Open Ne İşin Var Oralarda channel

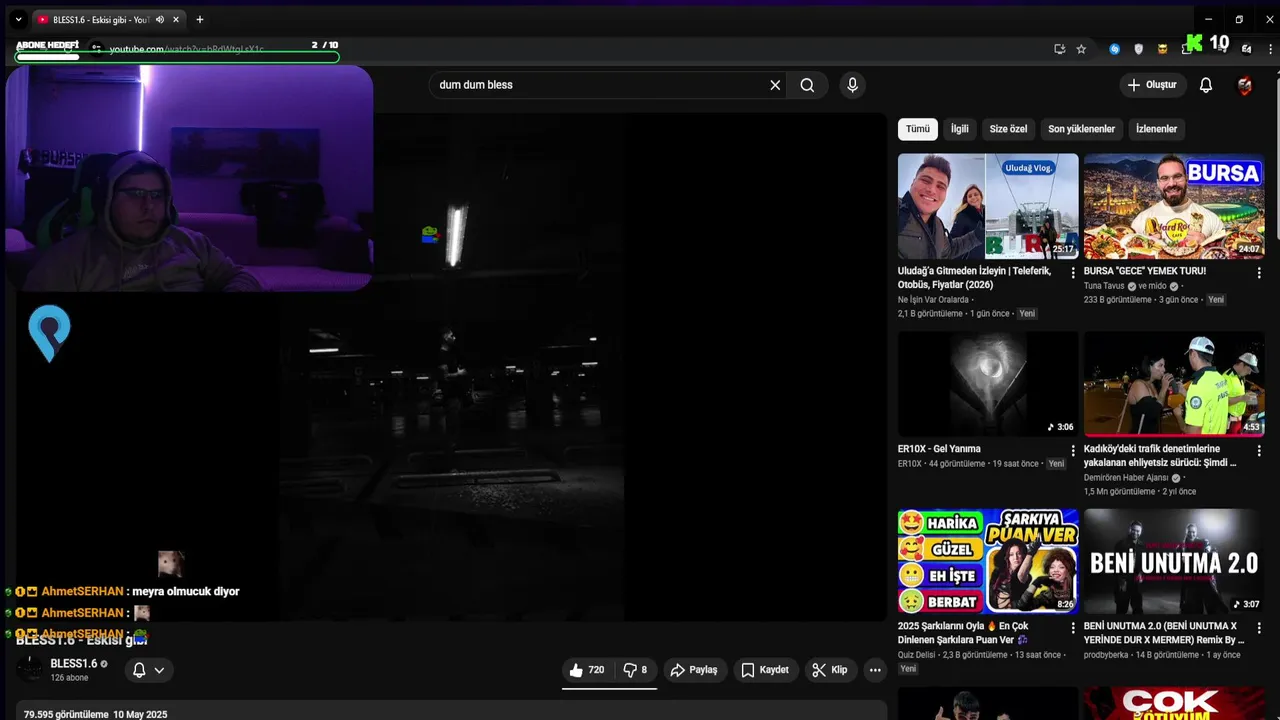[933, 299]
